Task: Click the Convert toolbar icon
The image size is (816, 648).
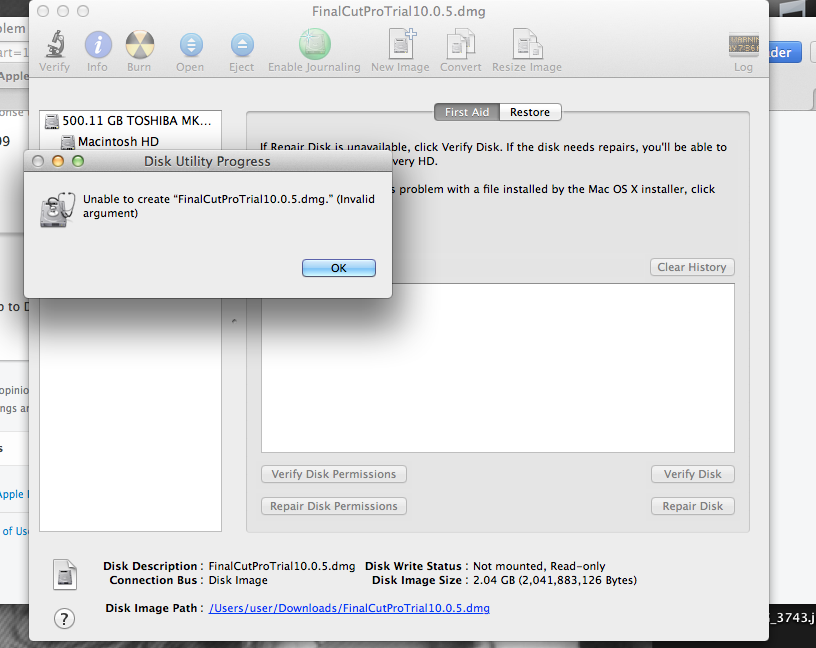Action: click(x=461, y=44)
